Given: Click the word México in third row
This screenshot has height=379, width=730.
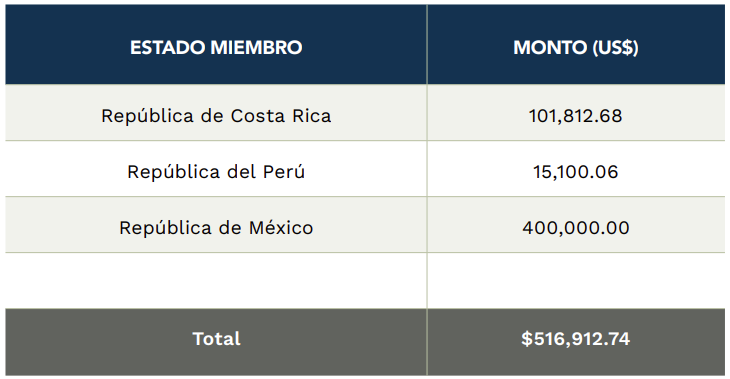Looking at the screenshot, I should coord(281,228).
